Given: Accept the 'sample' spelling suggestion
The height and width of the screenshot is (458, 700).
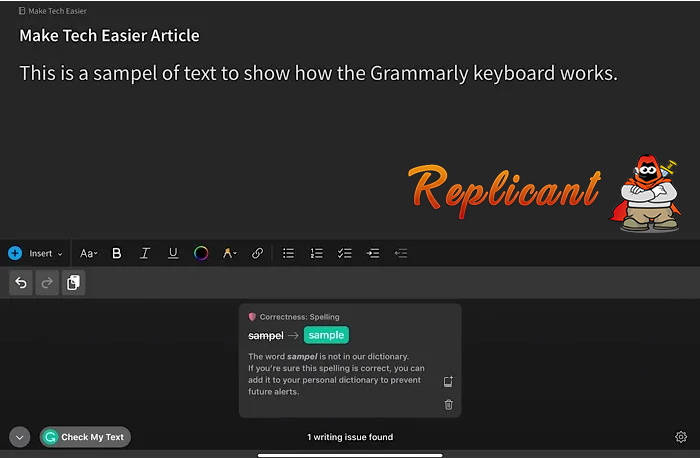Looking at the screenshot, I should [326, 335].
